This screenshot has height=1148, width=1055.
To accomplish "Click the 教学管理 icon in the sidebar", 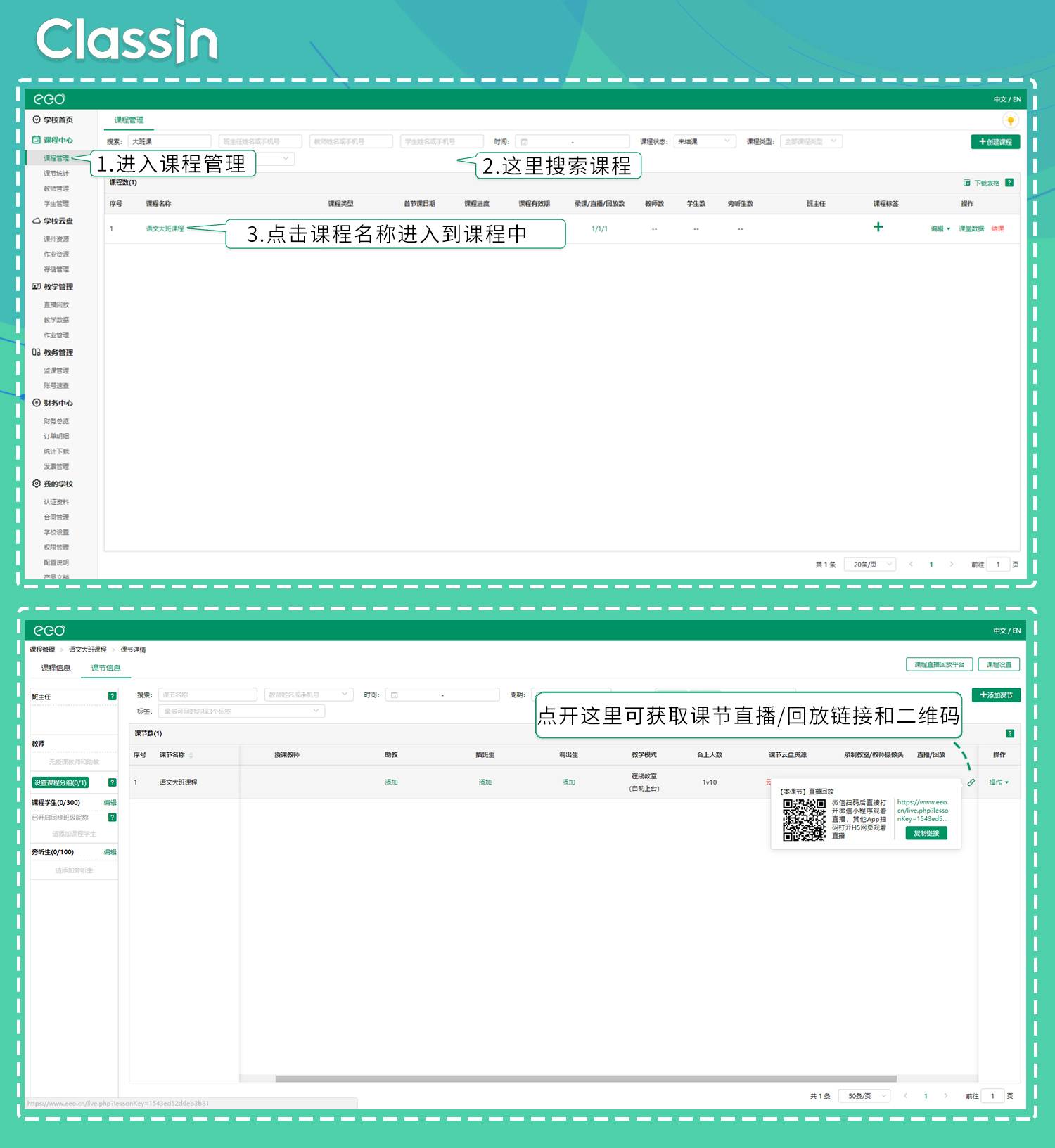I will point(37,287).
